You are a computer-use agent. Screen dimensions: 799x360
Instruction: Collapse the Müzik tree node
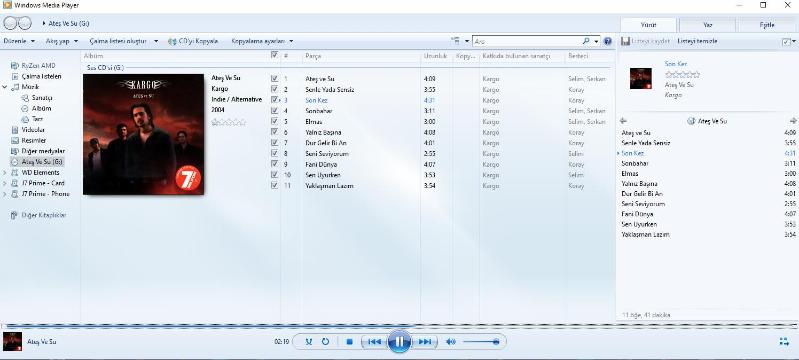click(5, 87)
